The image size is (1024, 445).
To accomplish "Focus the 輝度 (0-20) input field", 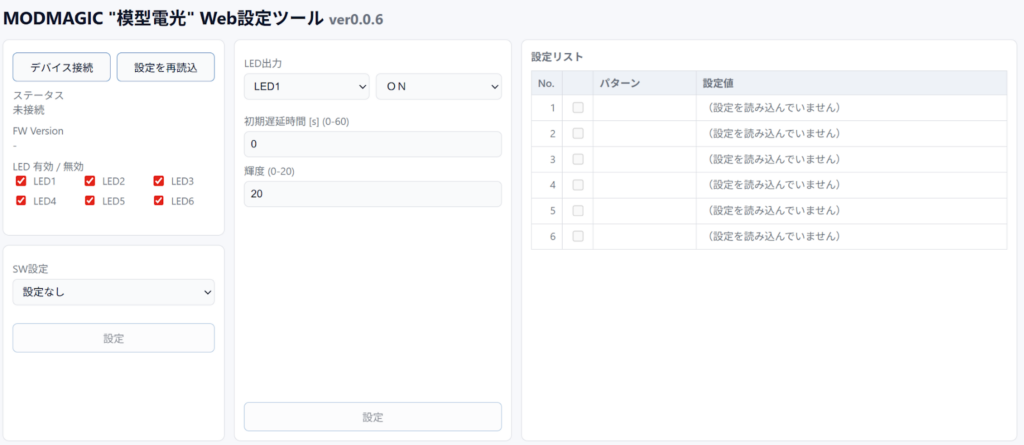I will [x=372, y=194].
